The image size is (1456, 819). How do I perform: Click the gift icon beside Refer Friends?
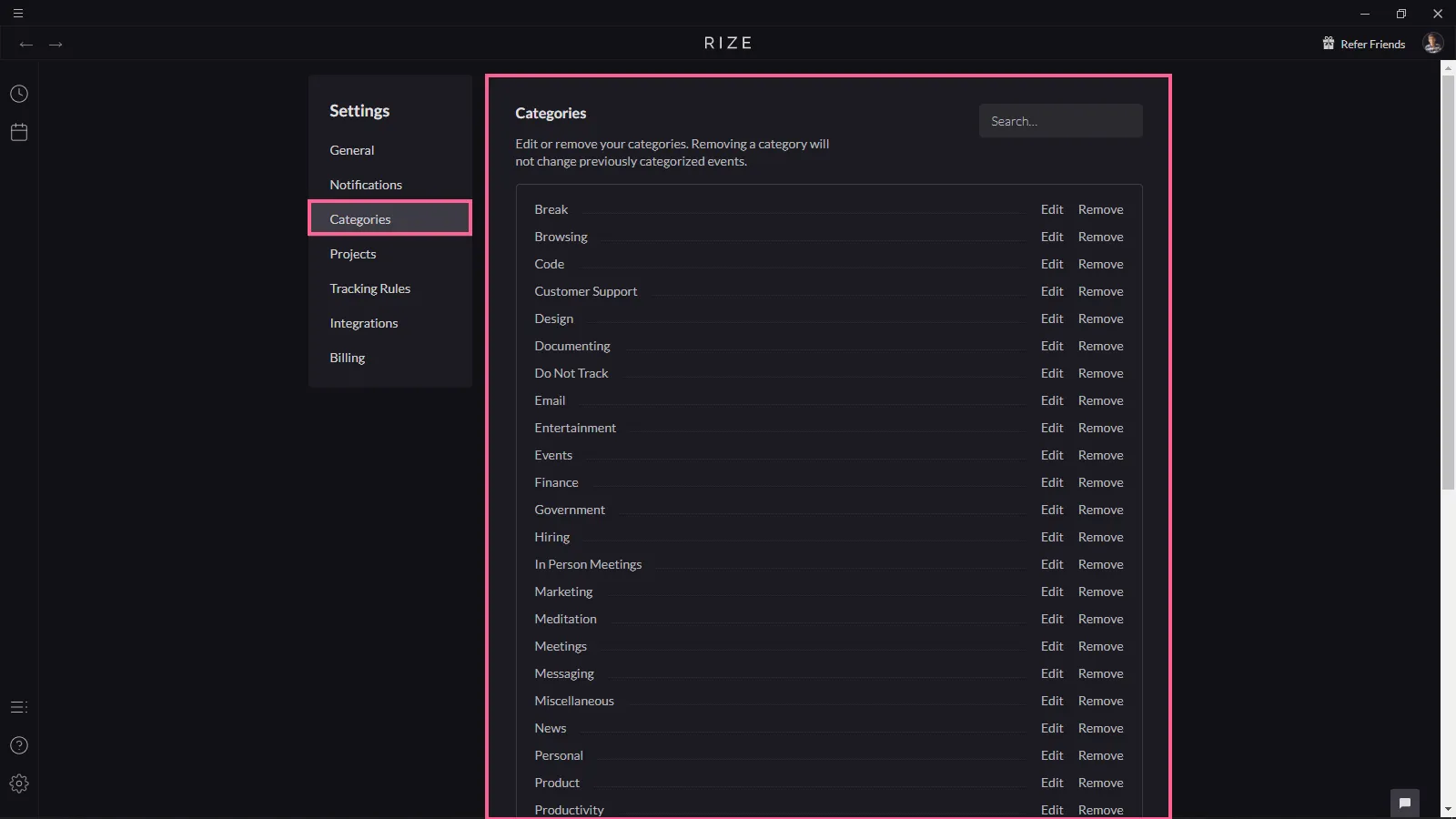1329,44
